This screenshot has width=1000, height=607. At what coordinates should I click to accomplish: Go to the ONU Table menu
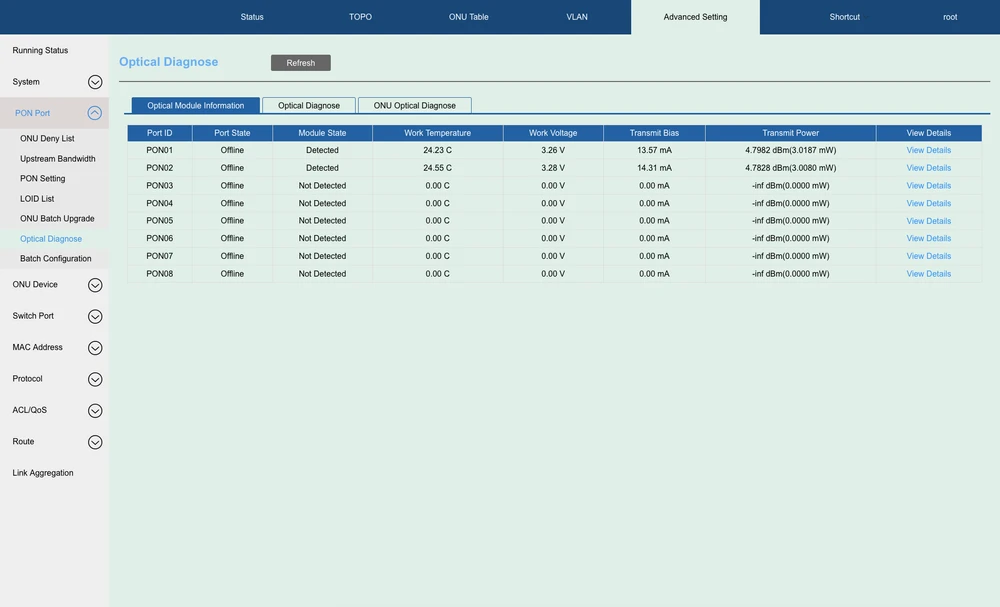(x=468, y=17)
